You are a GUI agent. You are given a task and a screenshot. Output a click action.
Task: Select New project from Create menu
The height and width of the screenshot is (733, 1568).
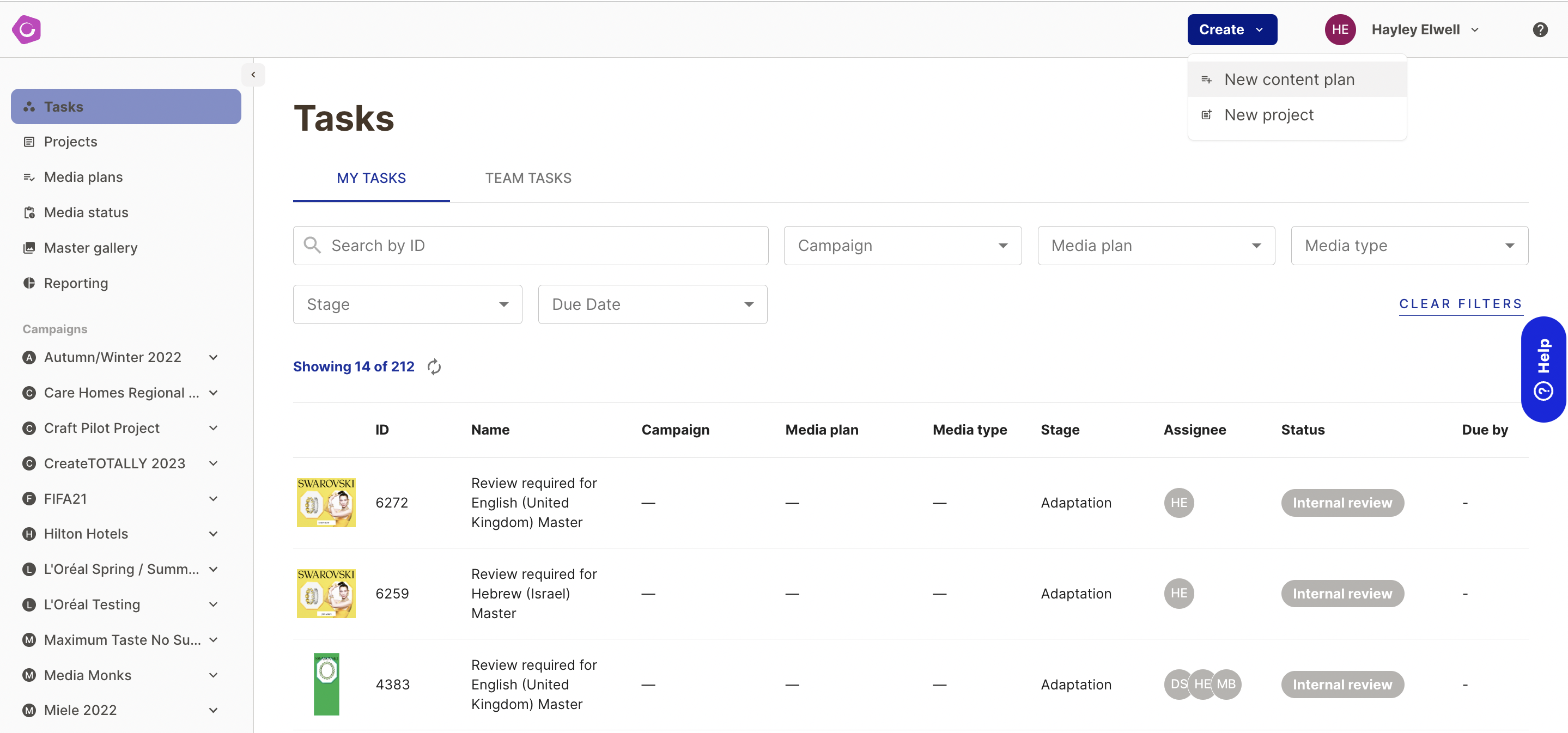click(x=1268, y=115)
